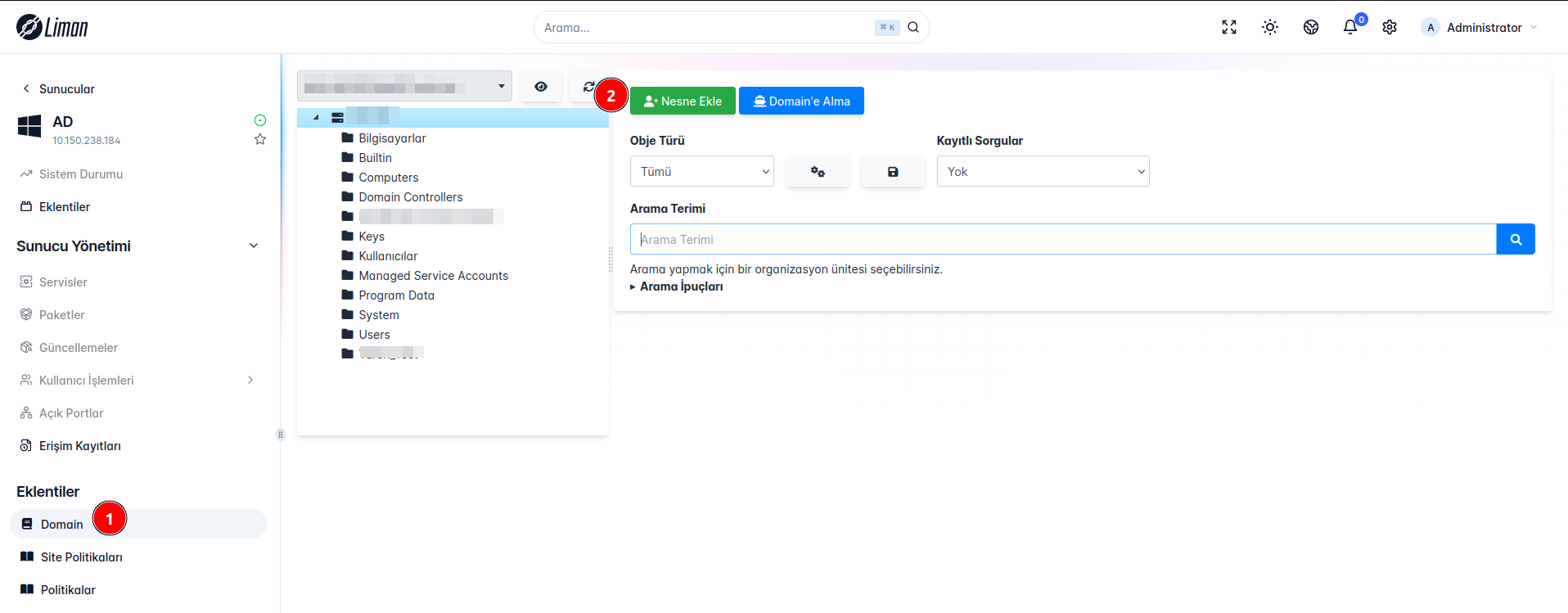Switch the light/dark theme icon

pos(1270,27)
